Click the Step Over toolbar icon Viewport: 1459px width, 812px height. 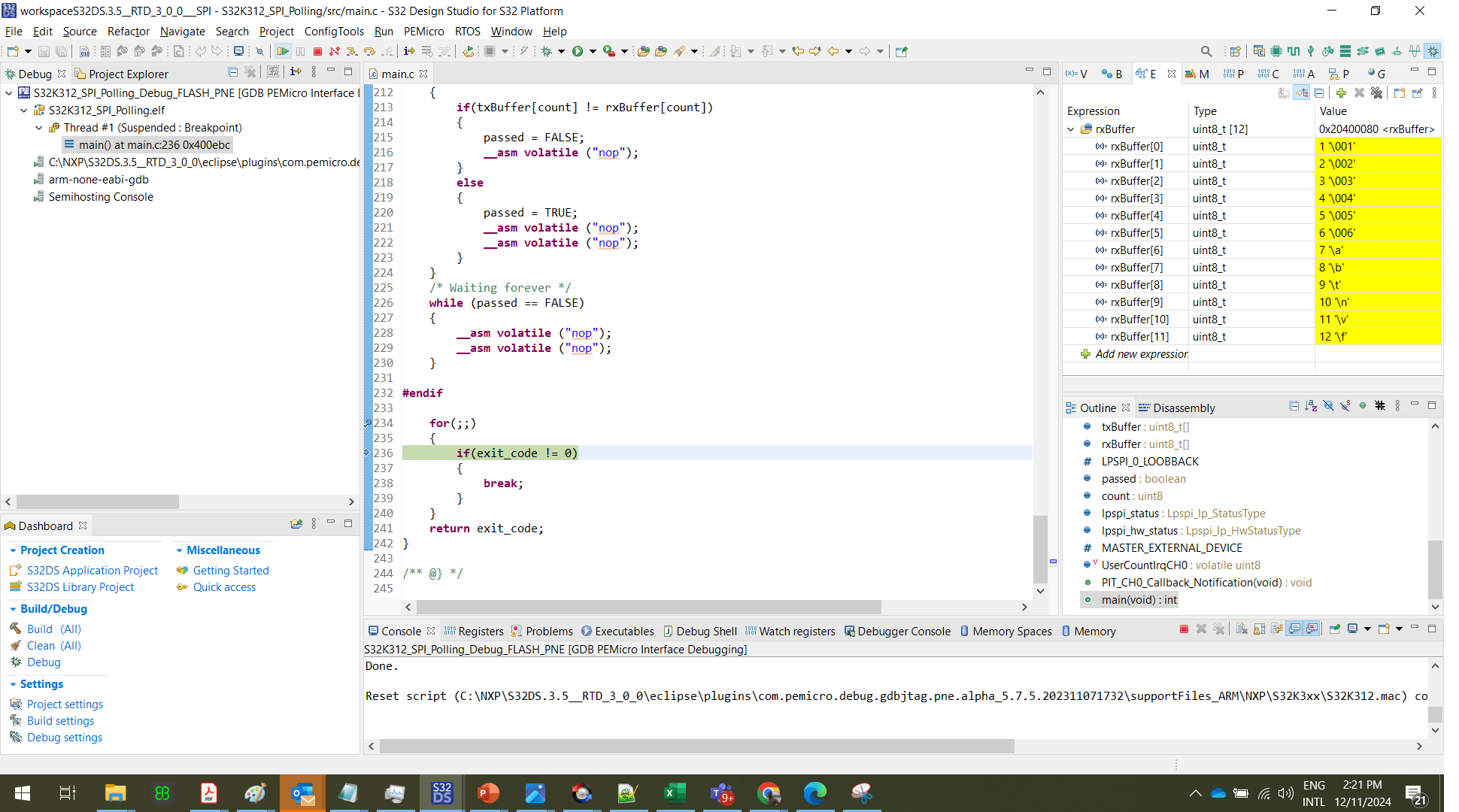(x=369, y=51)
